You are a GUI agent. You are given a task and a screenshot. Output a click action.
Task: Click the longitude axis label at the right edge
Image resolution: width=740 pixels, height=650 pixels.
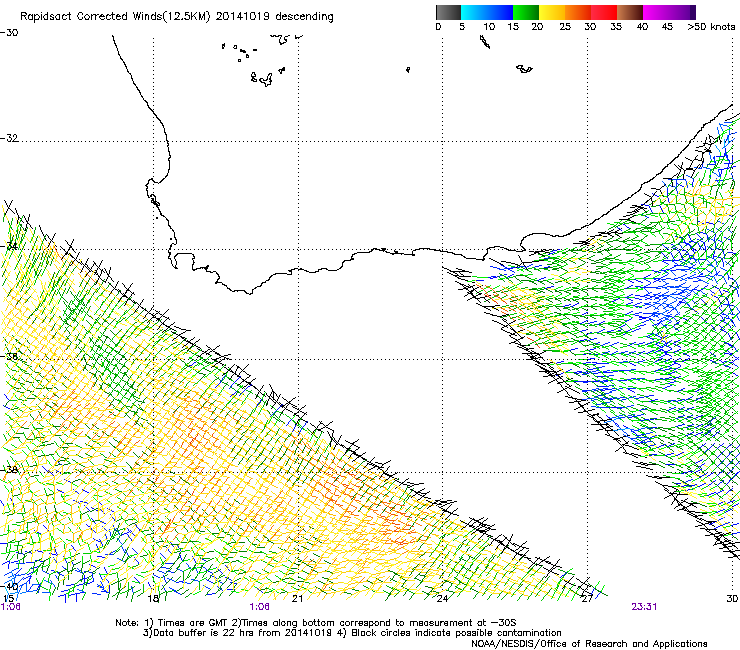[x=732, y=599]
